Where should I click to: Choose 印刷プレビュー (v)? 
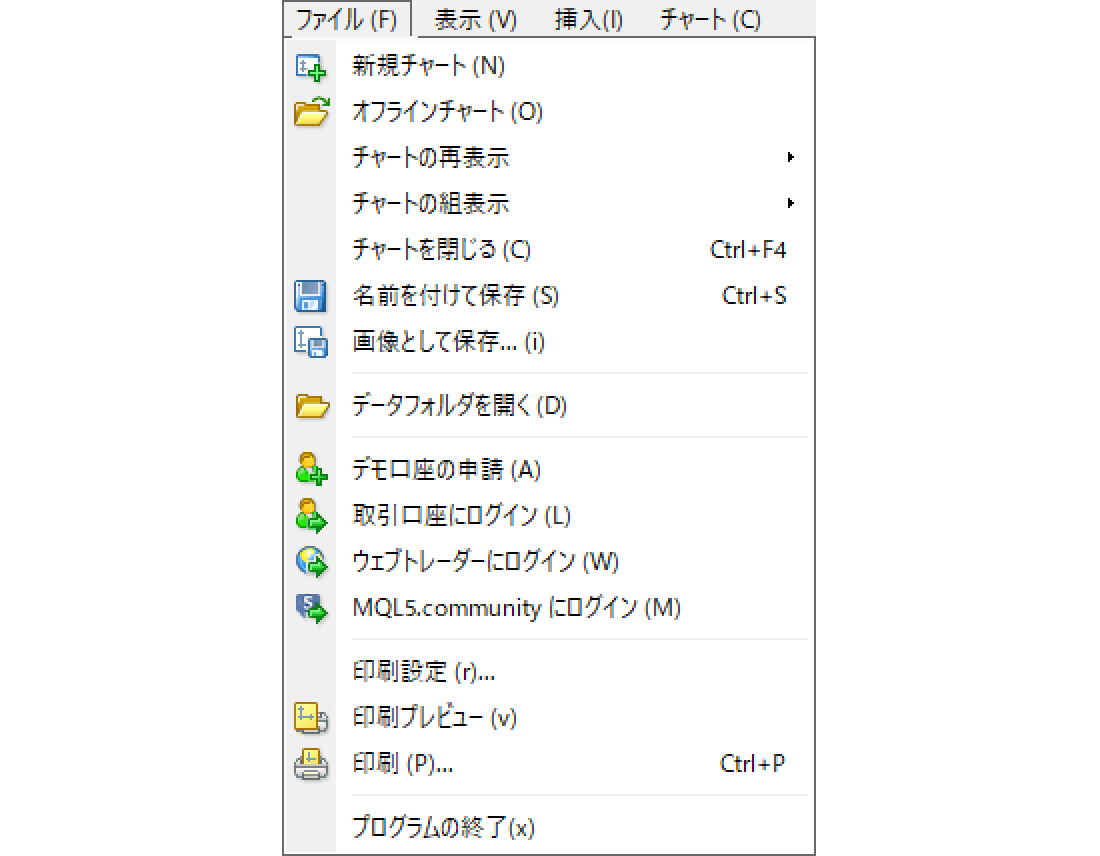(435, 718)
